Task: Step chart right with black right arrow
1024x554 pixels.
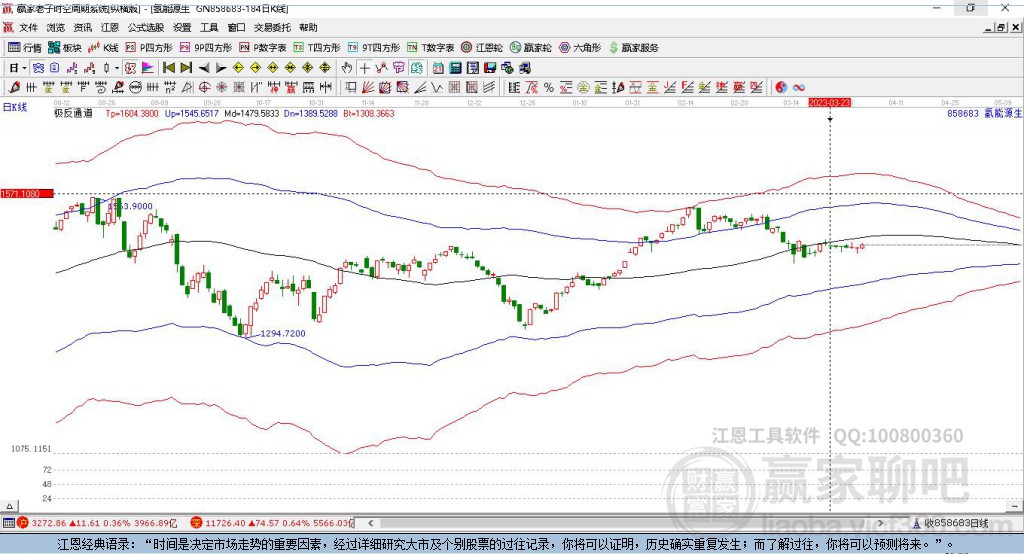Action: tap(221, 68)
